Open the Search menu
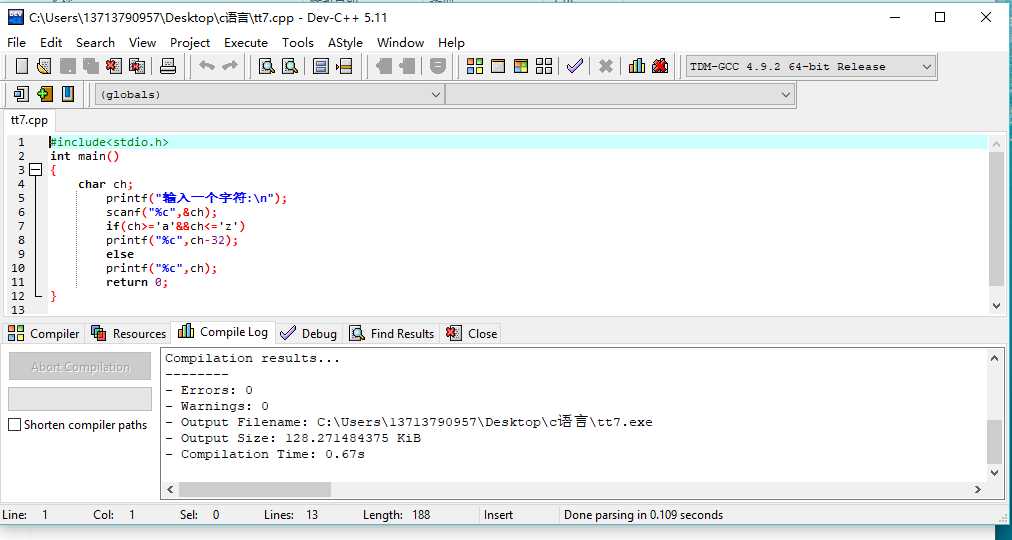This screenshot has height=540, width=1012. [x=96, y=43]
